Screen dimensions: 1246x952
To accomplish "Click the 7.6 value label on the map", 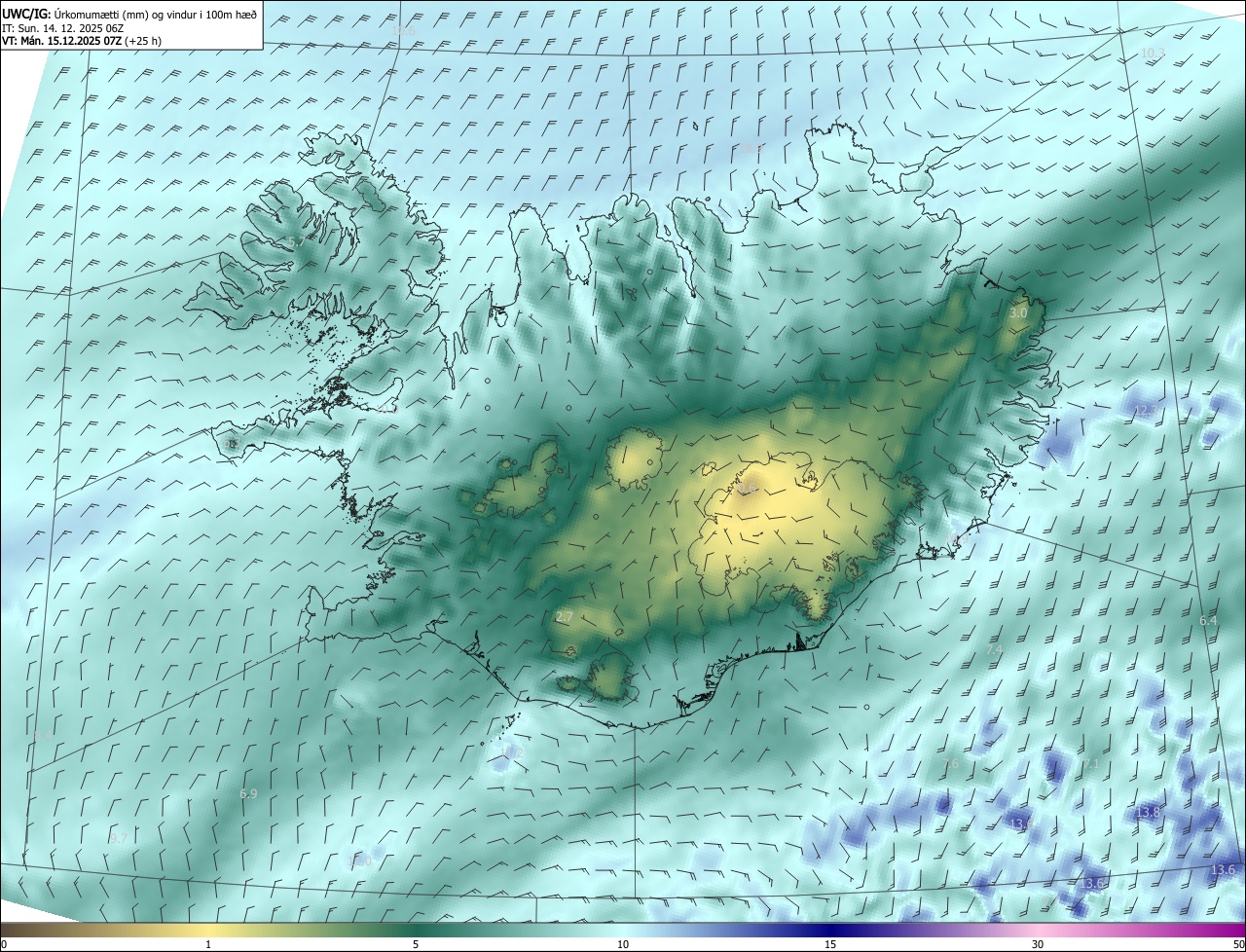I will point(951,765).
